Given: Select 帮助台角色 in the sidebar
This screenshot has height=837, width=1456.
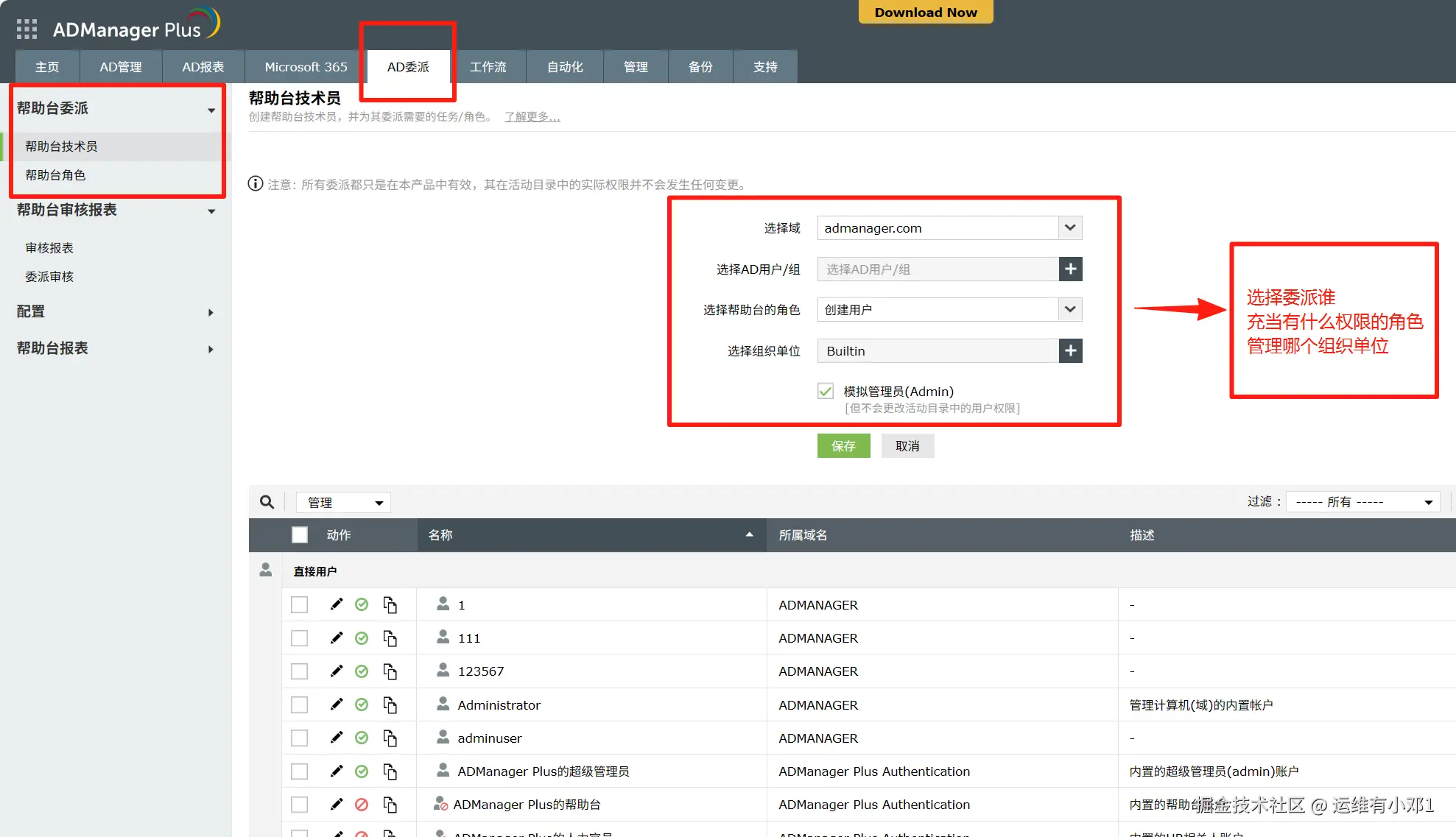Looking at the screenshot, I should point(55,175).
